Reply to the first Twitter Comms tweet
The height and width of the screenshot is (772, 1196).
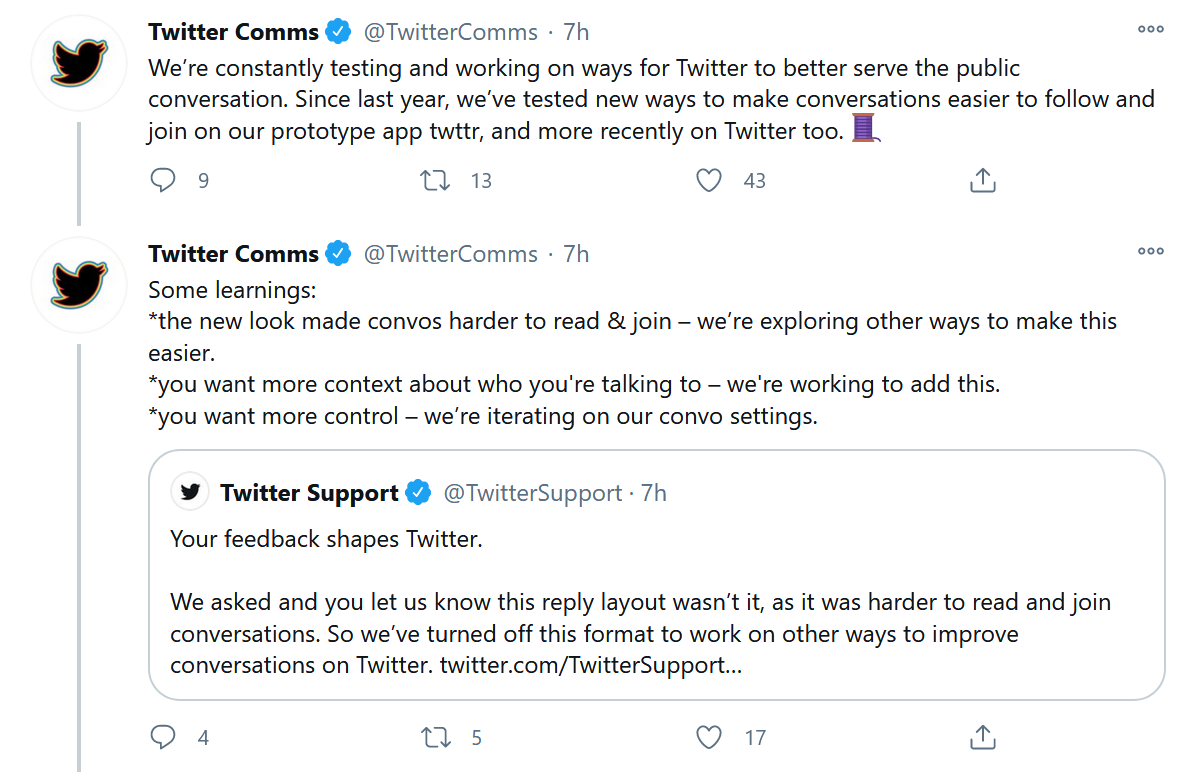click(163, 181)
